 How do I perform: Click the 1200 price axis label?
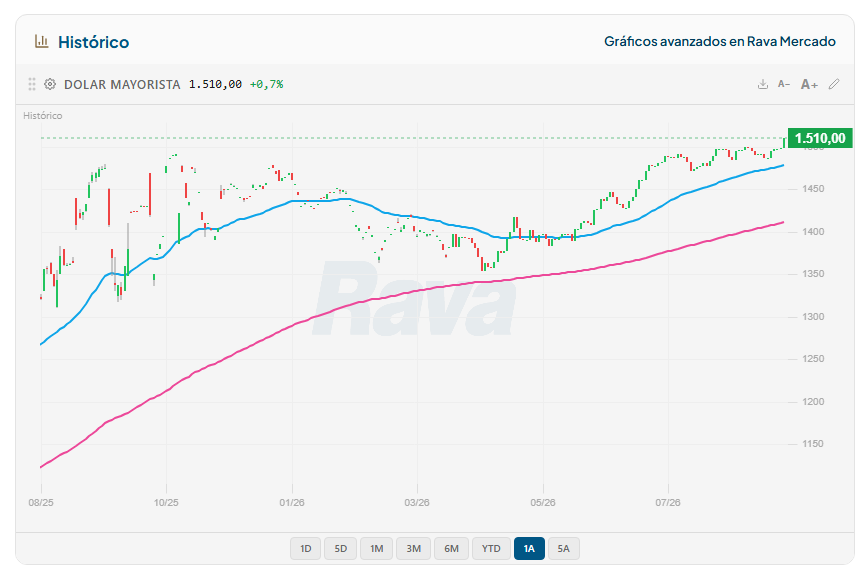[x=813, y=401]
